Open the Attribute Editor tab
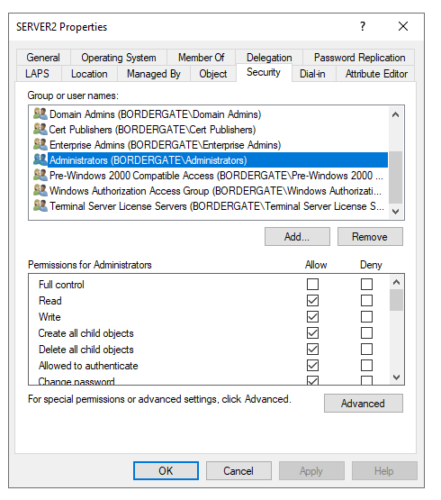441x500 pixels. tap(376, 74)
